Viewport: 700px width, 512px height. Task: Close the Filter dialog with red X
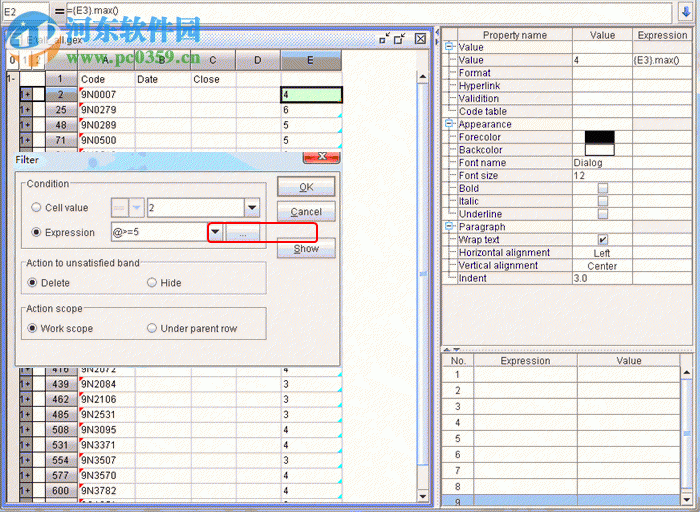321,157
